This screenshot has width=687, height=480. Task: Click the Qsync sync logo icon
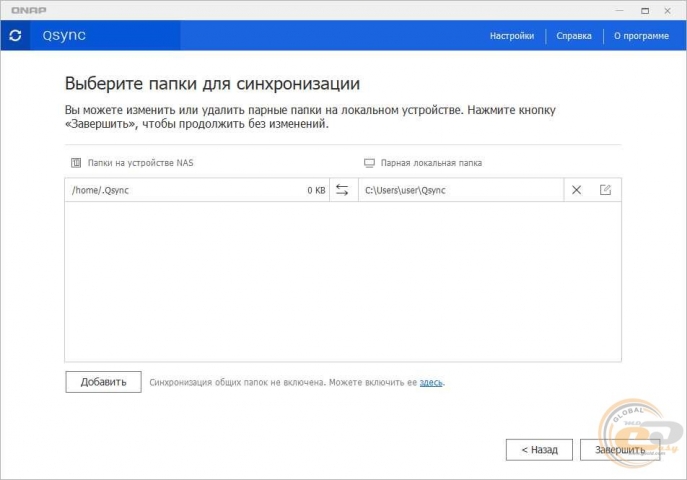[15, 35]
